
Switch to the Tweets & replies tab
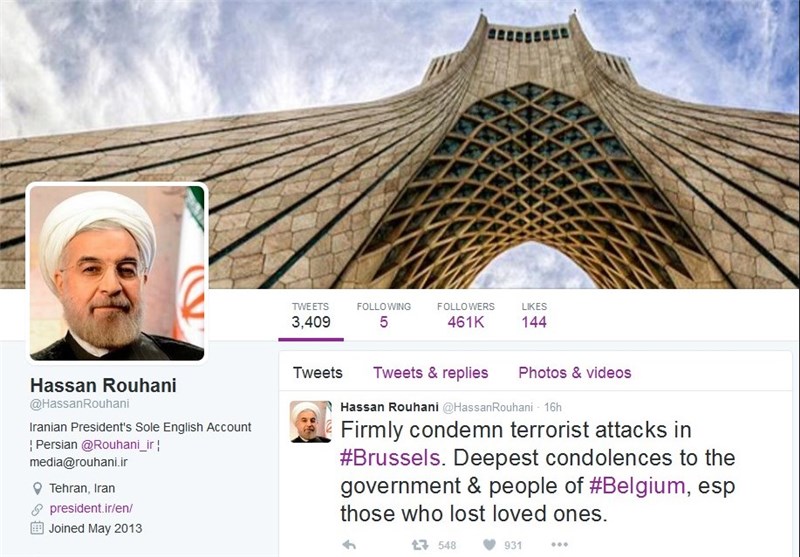click(x=431, y=373)
